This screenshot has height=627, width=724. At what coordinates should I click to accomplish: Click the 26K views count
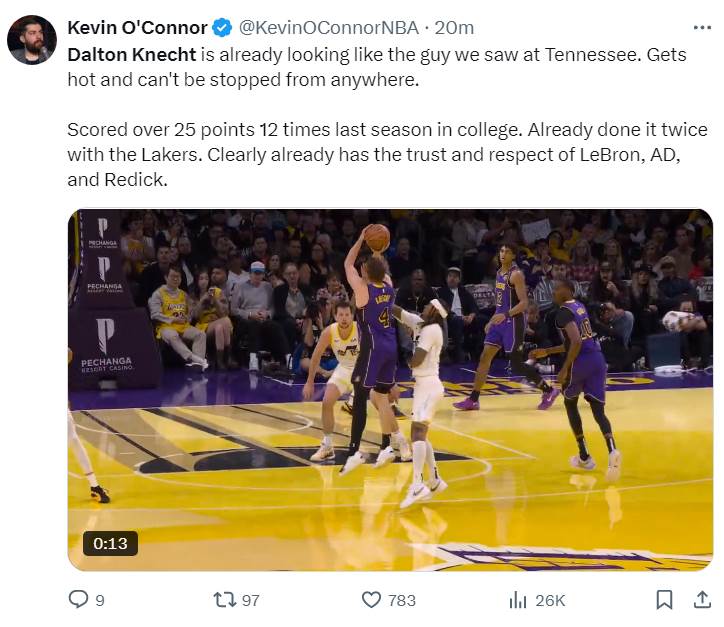(x=550, y=600)
